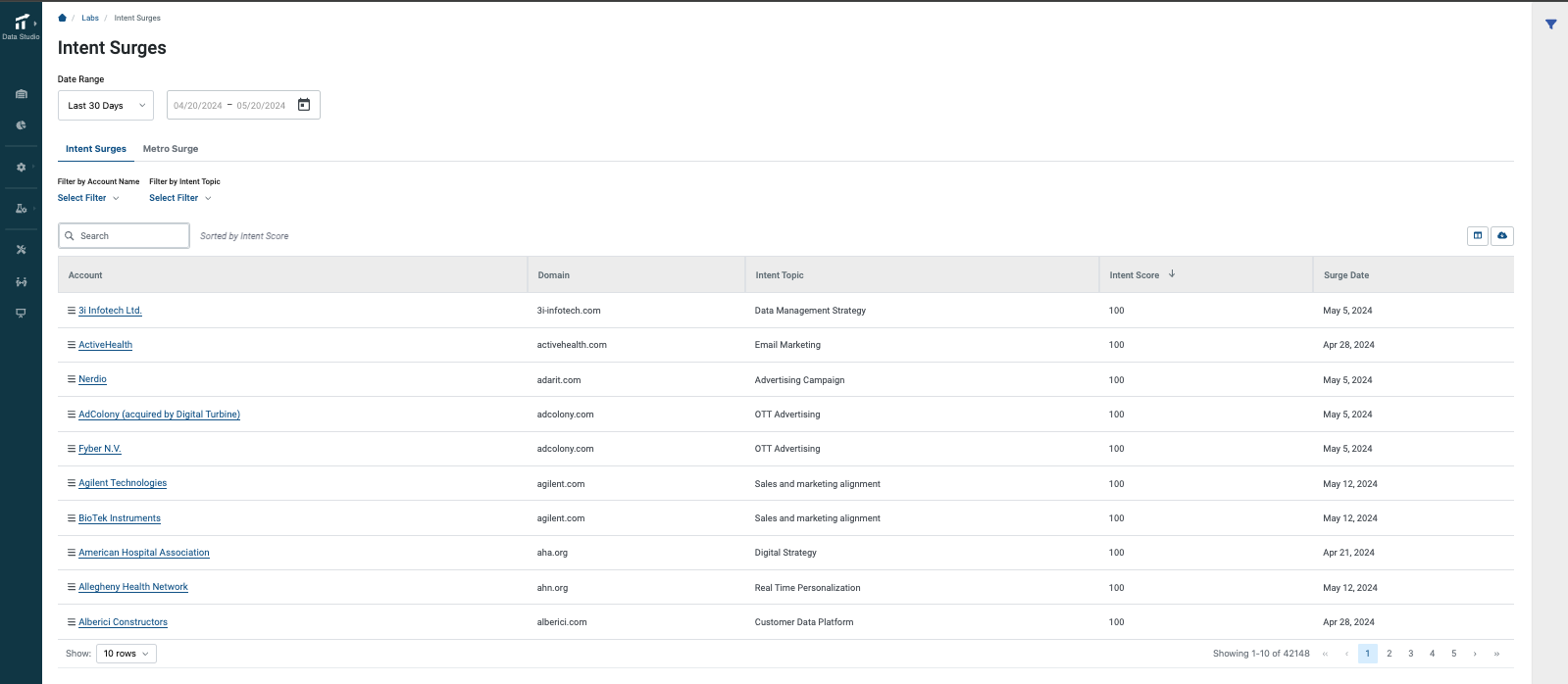Open the accounts building icon in sidebar
Viewport: 1568px width, 684px height.
tap(22, 94)
